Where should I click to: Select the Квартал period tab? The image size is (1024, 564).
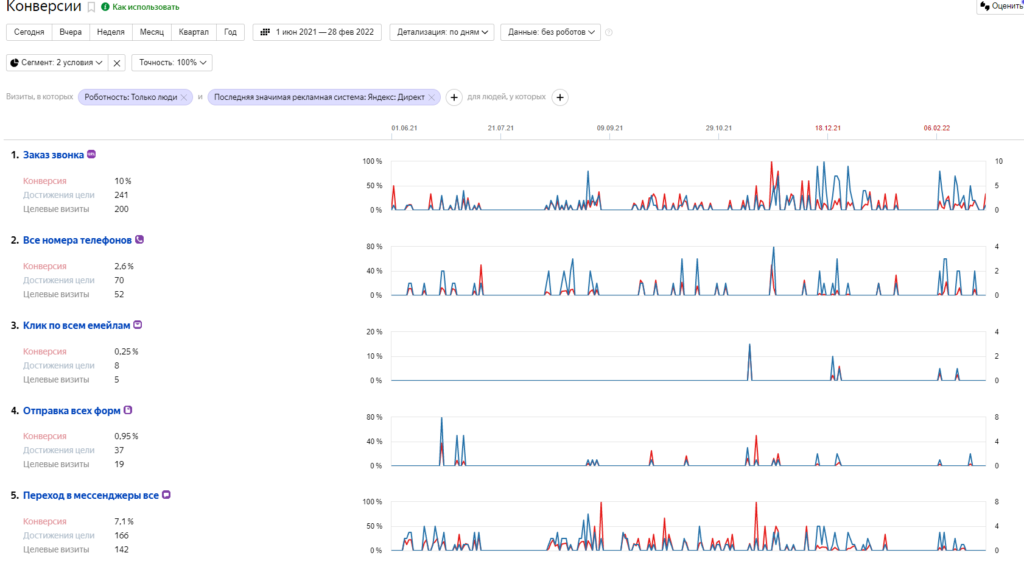193,32
